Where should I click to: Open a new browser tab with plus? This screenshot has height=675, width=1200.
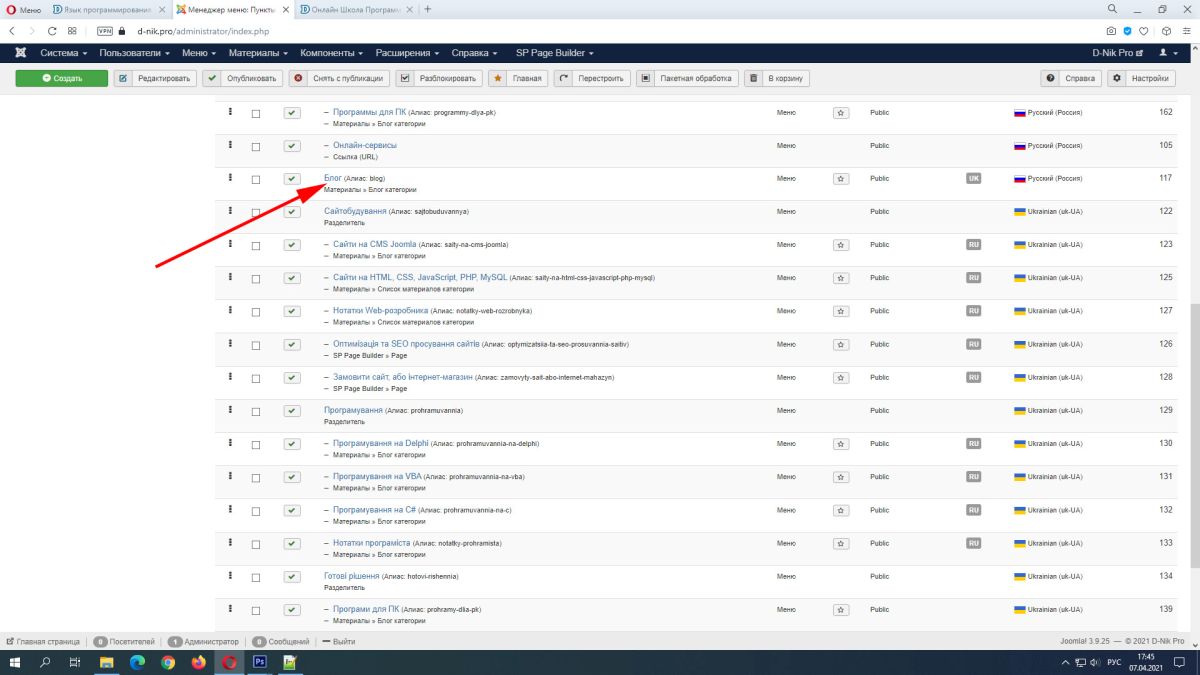(428, 9)
